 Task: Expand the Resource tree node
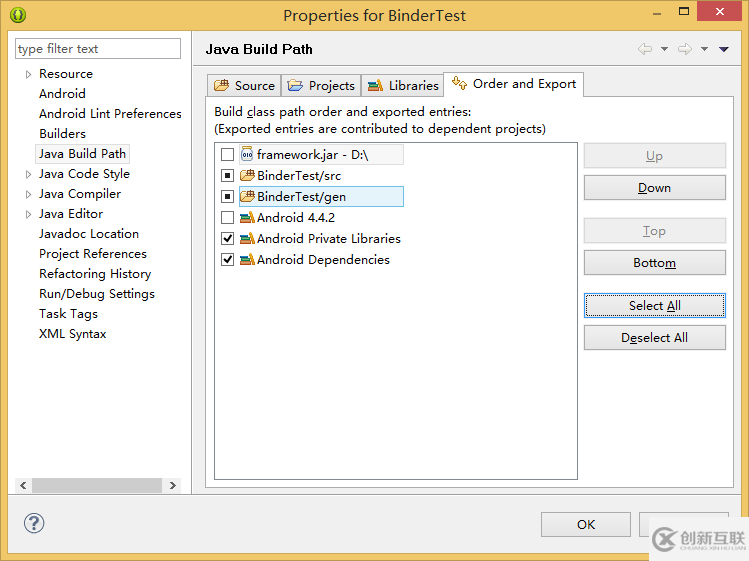click(x=28, y=74)
